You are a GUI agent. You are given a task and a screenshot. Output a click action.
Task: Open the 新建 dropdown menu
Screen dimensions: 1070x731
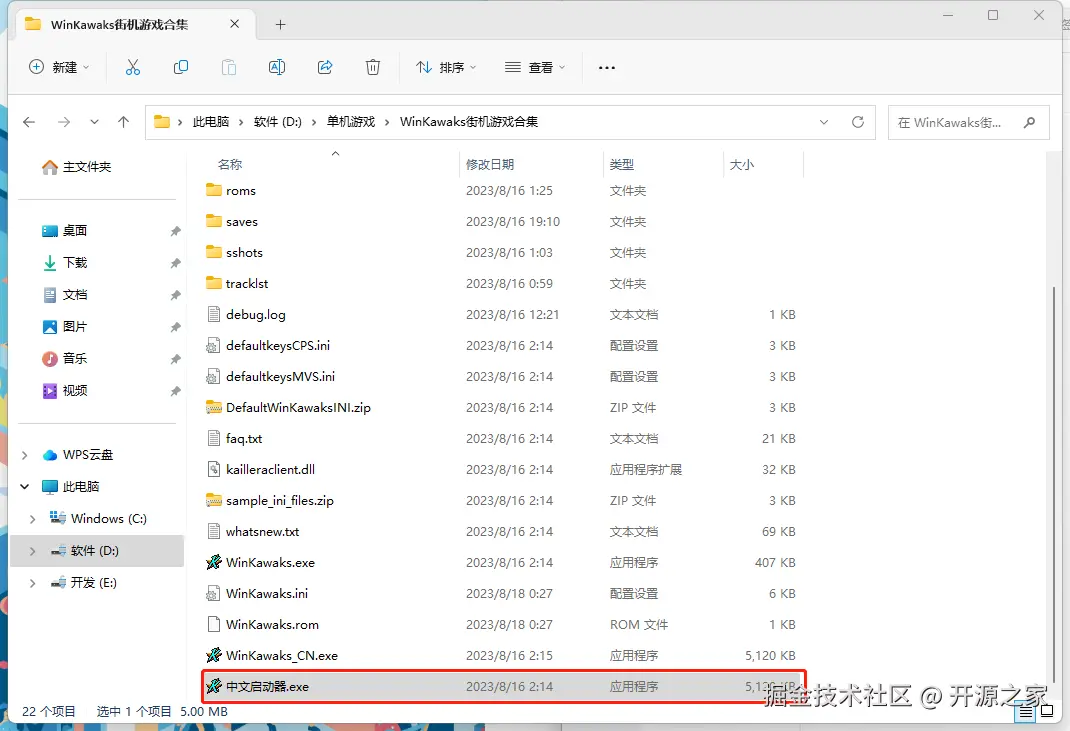(59, 67)
